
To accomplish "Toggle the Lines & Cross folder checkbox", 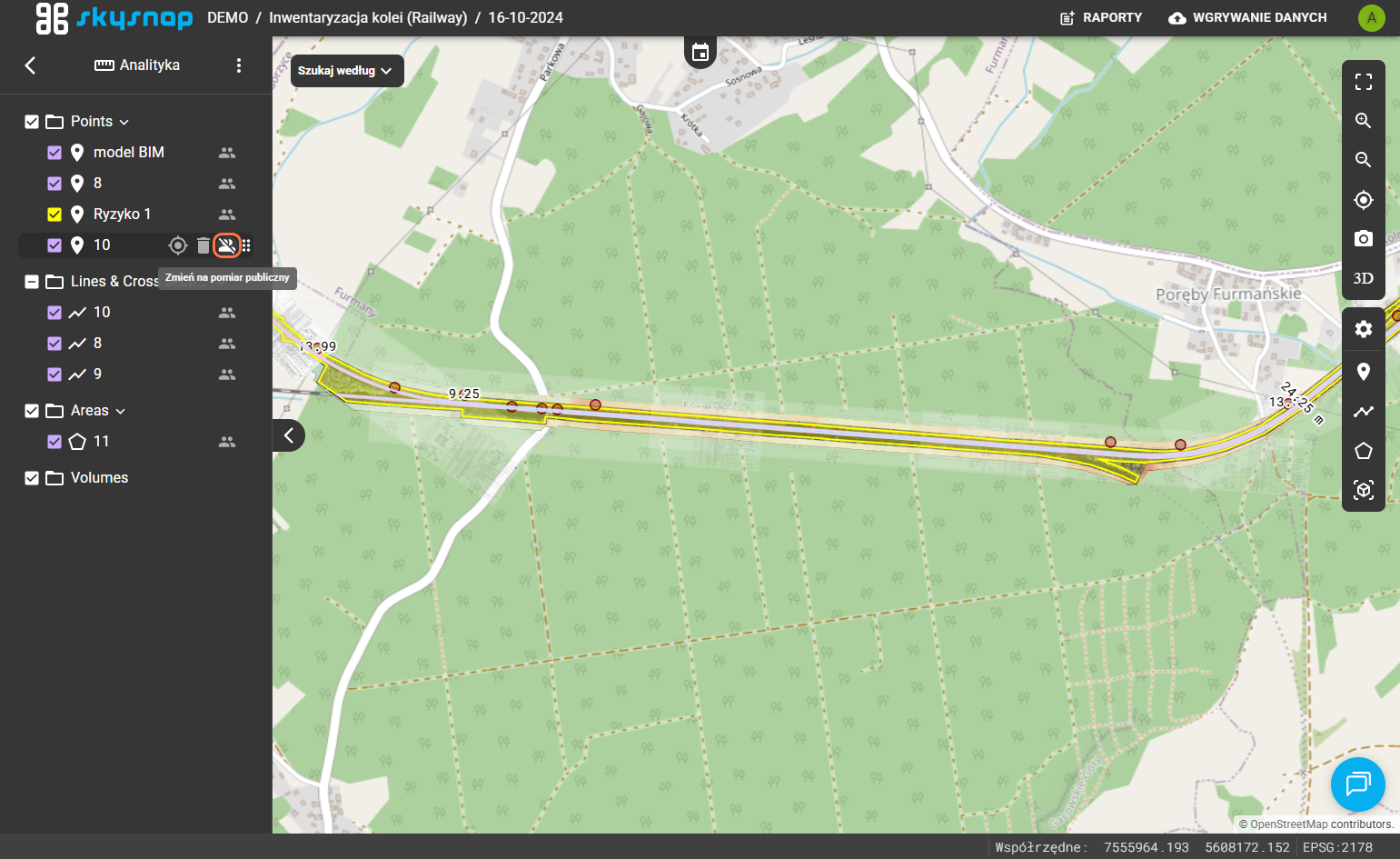I will (x=32, y=282).
